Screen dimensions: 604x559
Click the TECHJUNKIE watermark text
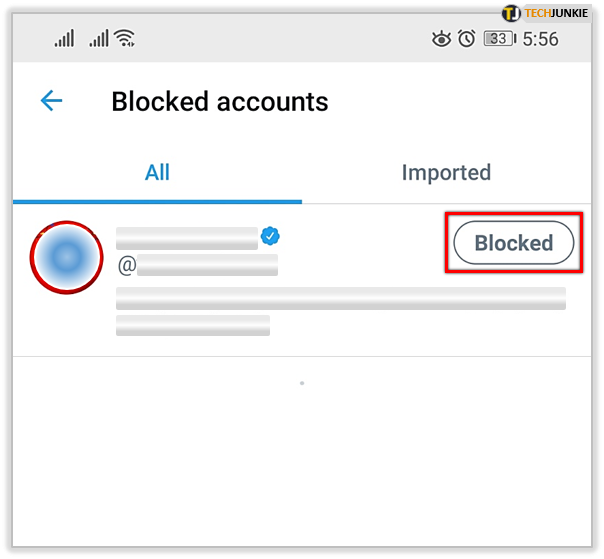(x=559, y=13)
